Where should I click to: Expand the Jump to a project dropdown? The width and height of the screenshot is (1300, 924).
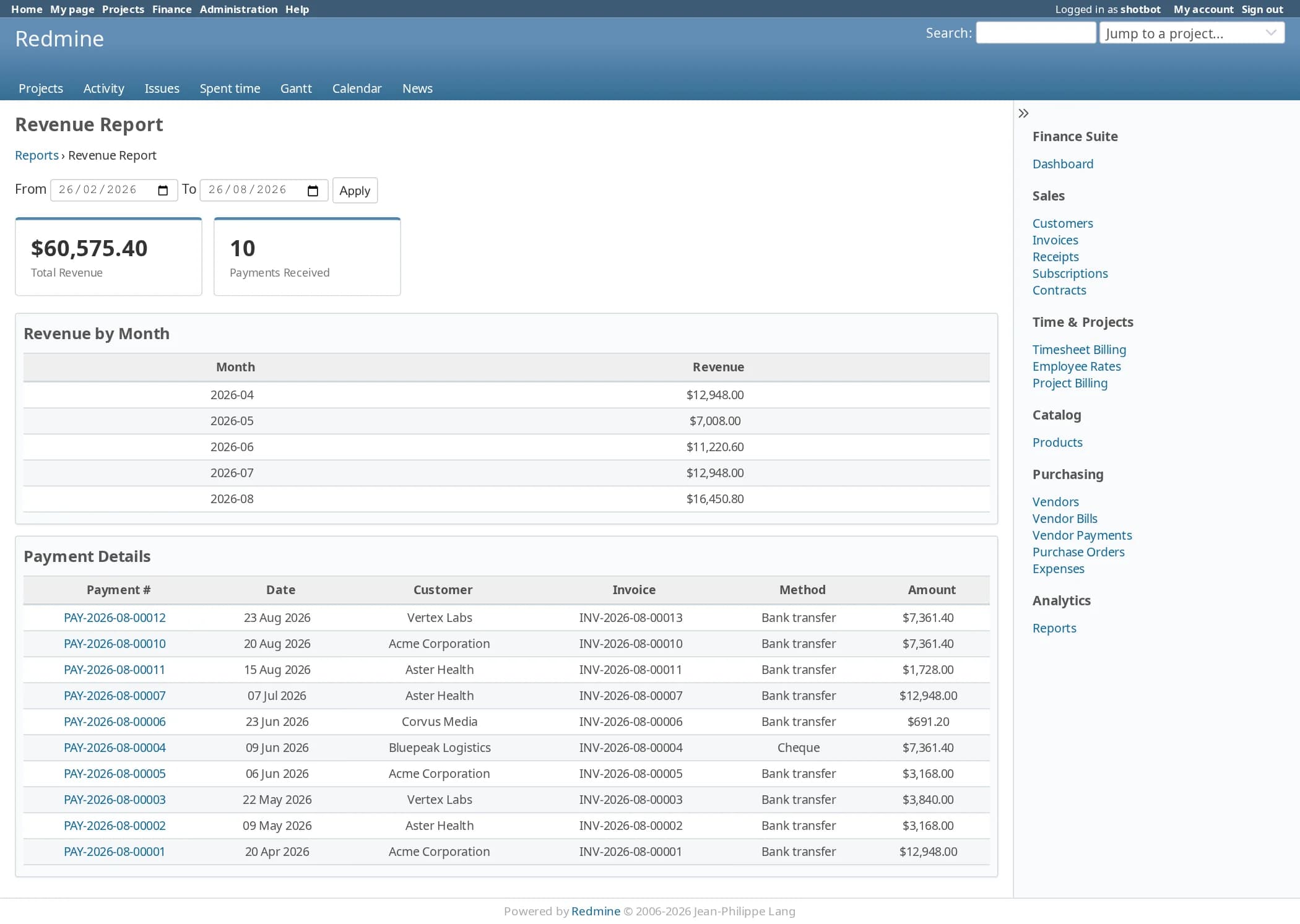1192,33
